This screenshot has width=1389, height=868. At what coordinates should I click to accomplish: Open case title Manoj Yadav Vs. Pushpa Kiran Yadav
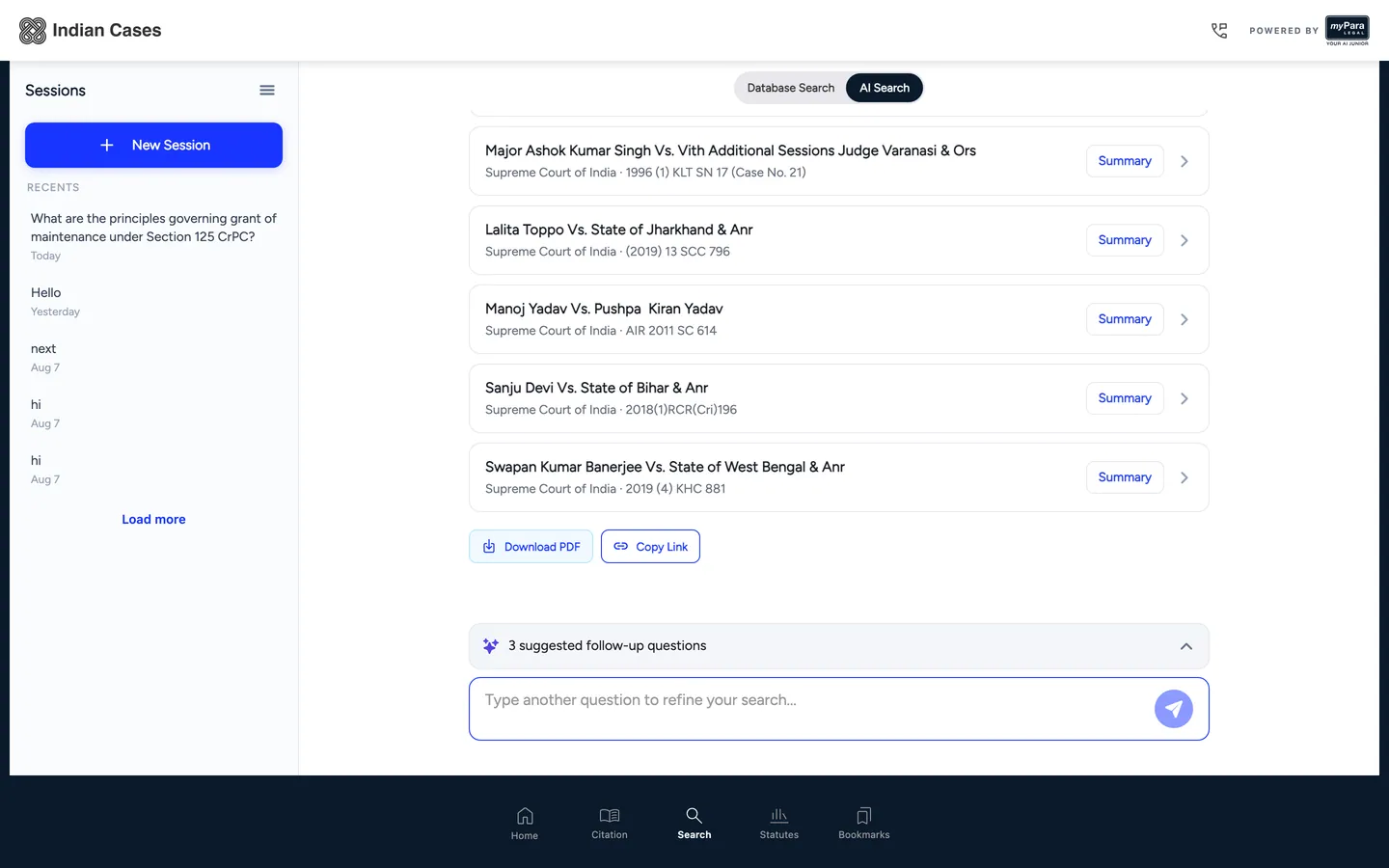[x=604, y=309]
